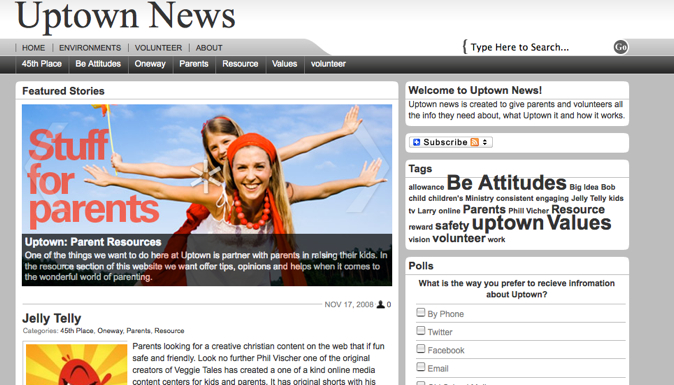Image resolution: width=674 pixels, height=385 pixels.
Task: Click the Bob tag
Action: click(x=608, y=187)
